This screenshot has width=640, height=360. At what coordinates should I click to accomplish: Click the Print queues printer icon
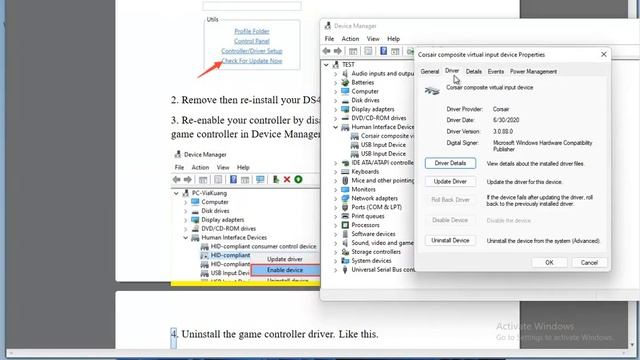coord(345,216)
